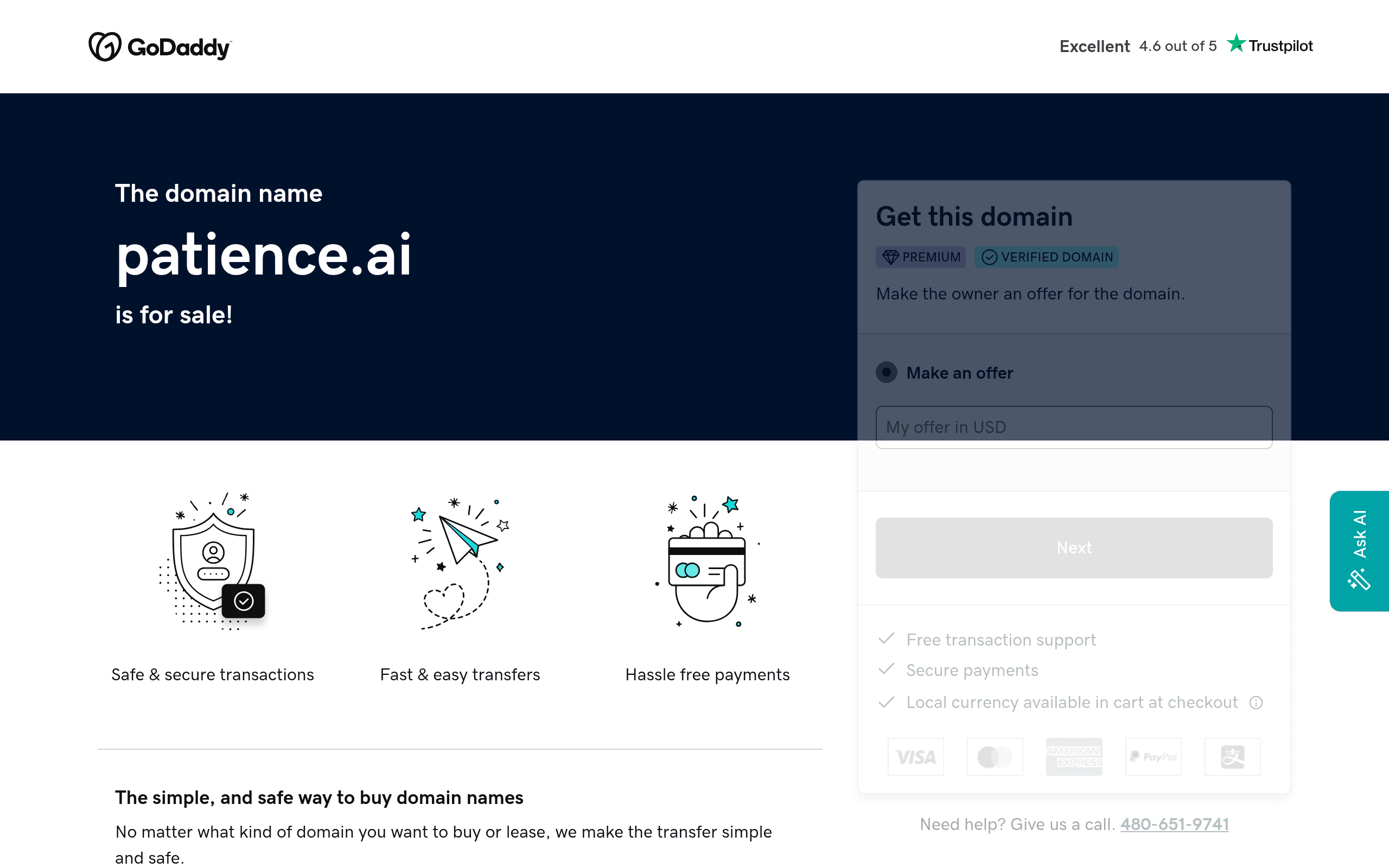Screen dimensions: 1389x868
Task: Select the Make an offer radio button
Action: coord(886,373)
